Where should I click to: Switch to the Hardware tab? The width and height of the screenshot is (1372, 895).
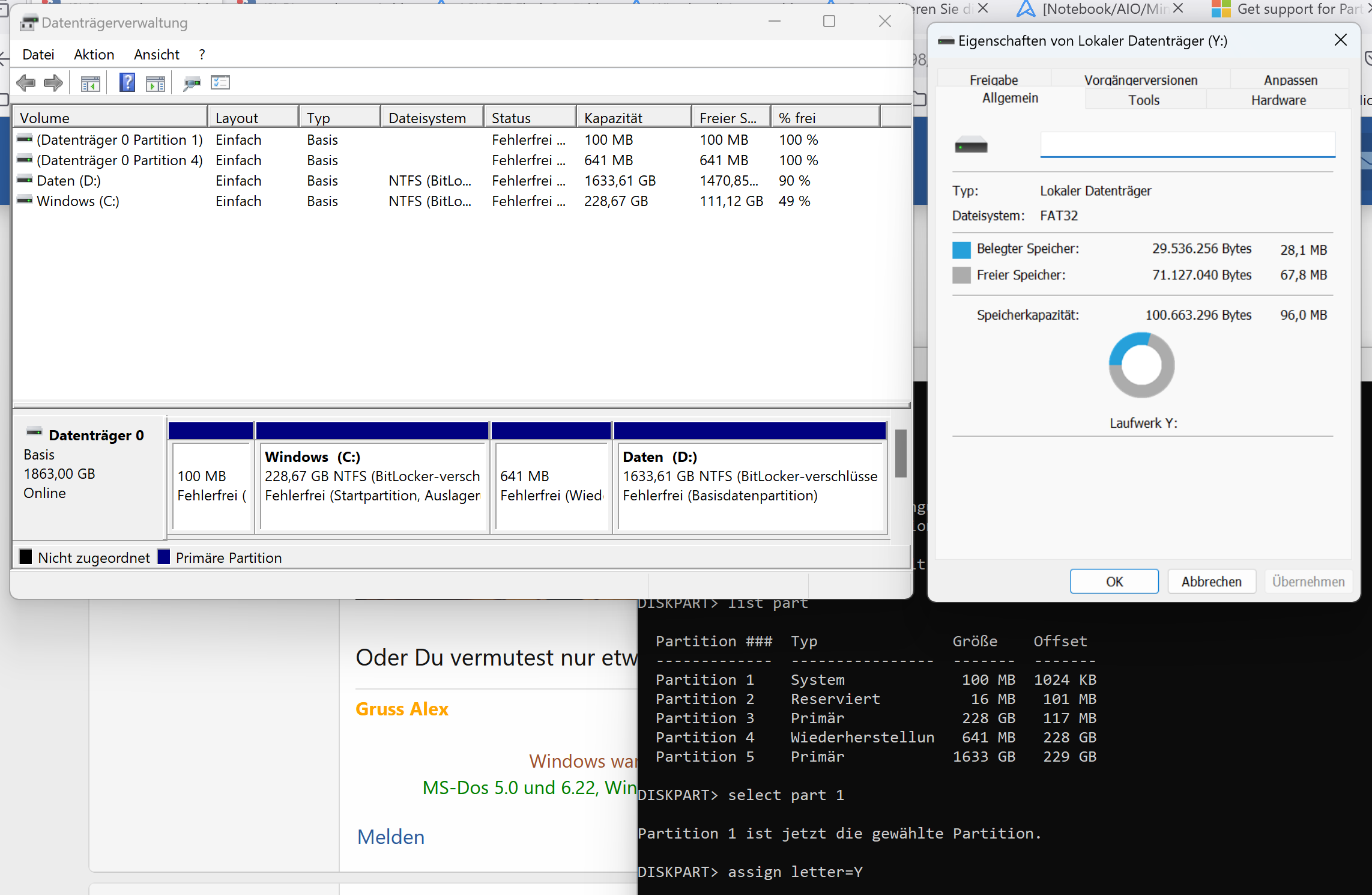pos(1278,100)
